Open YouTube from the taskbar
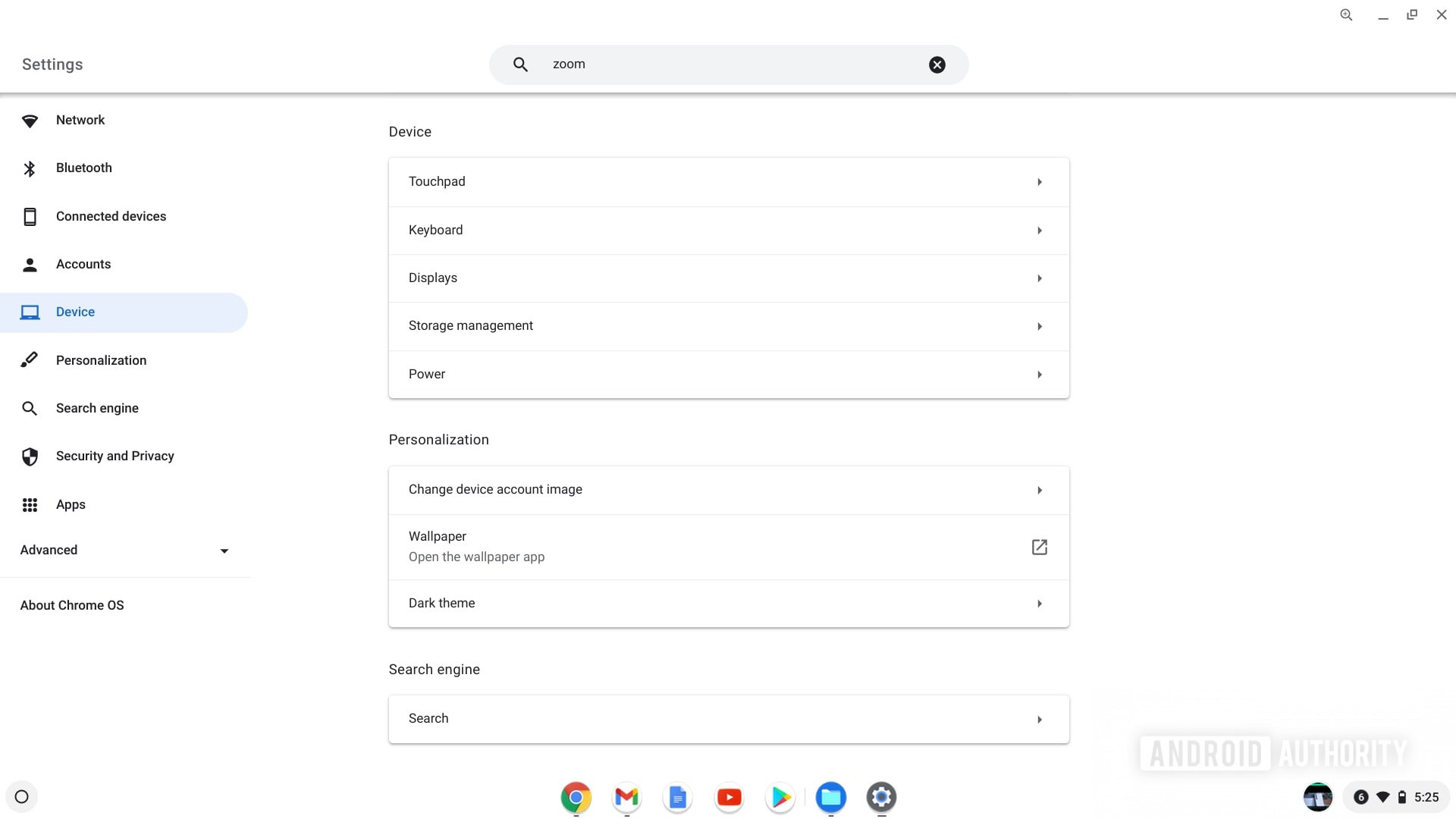 click(729, 796)
